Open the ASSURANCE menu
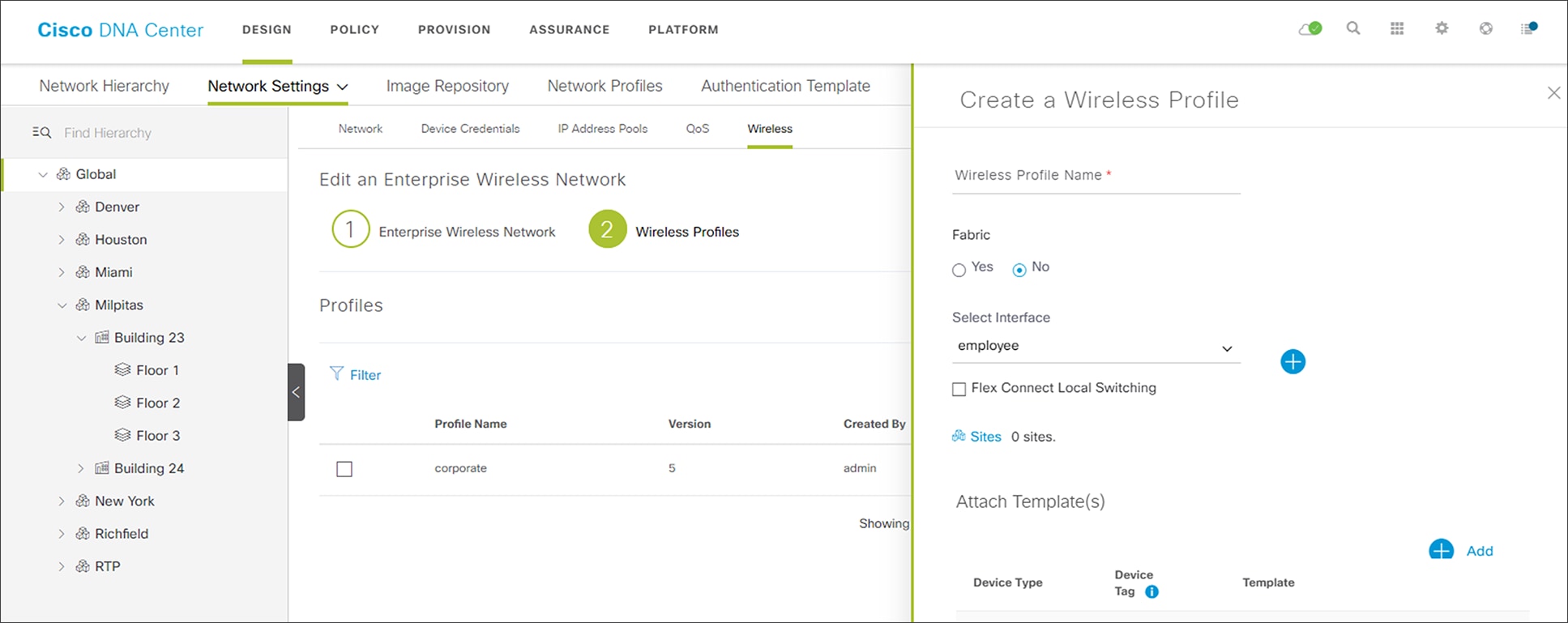Screen dimensions: 1568x623 coord(569,29)
